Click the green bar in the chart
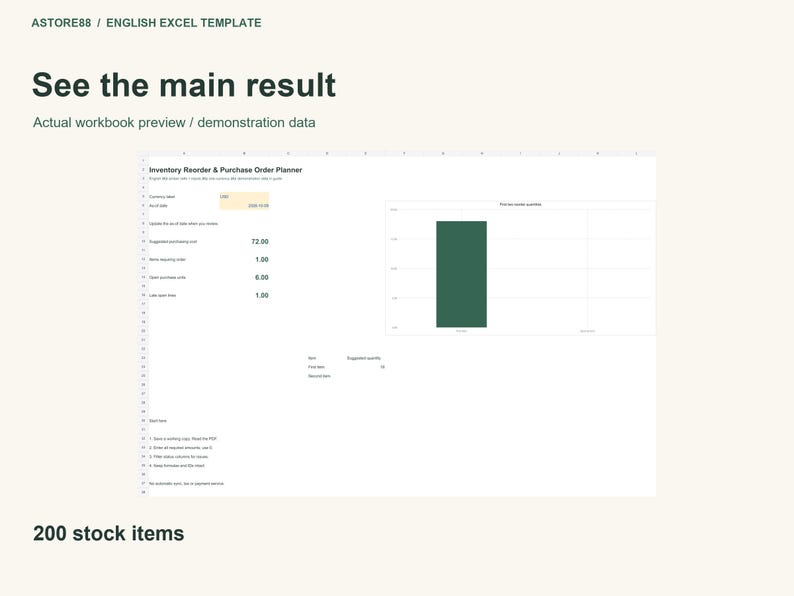This screenshot has width=794, height=596. [x=461, y=274]
